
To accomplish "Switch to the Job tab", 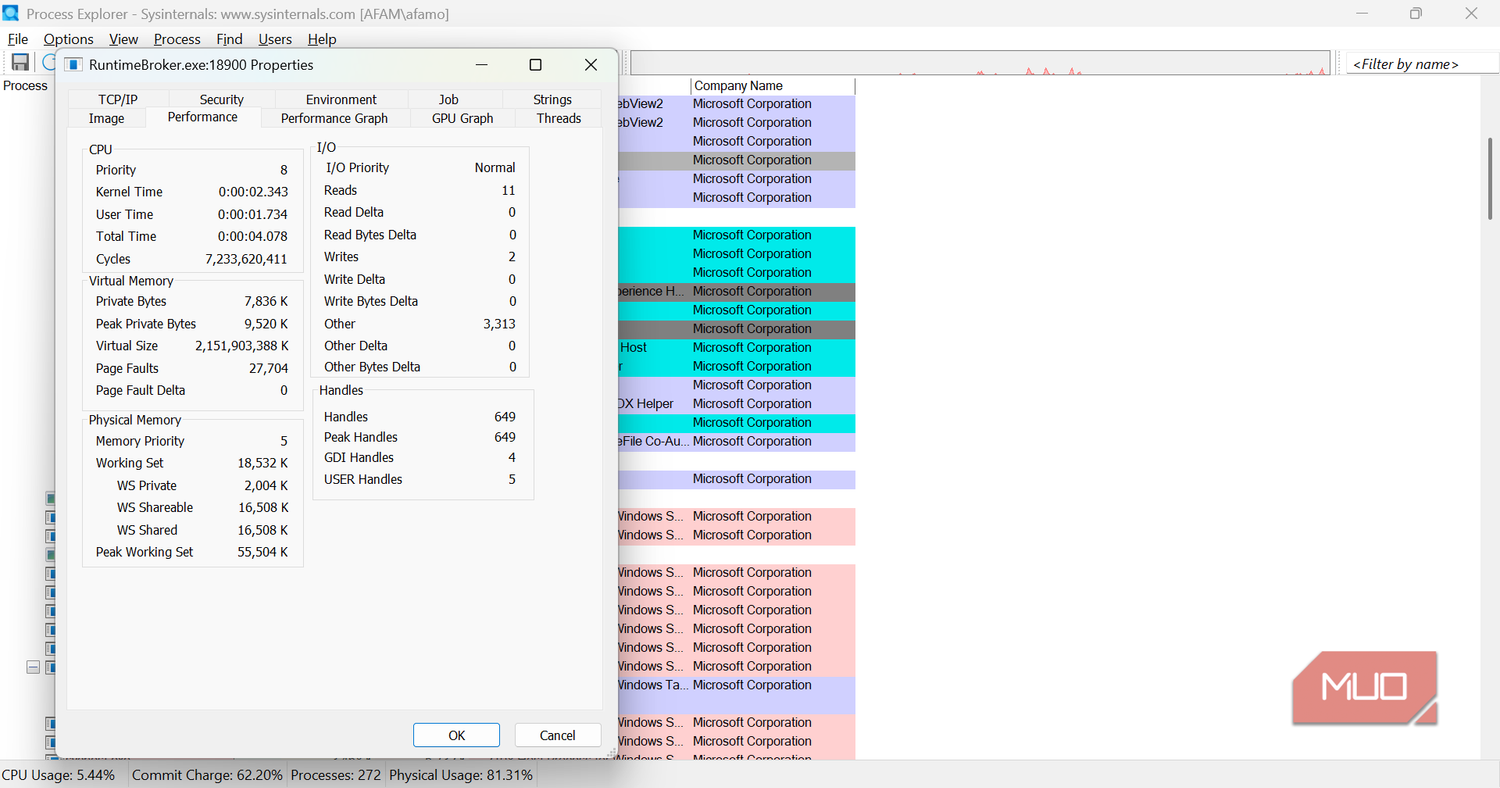I will tap(449, 99).
